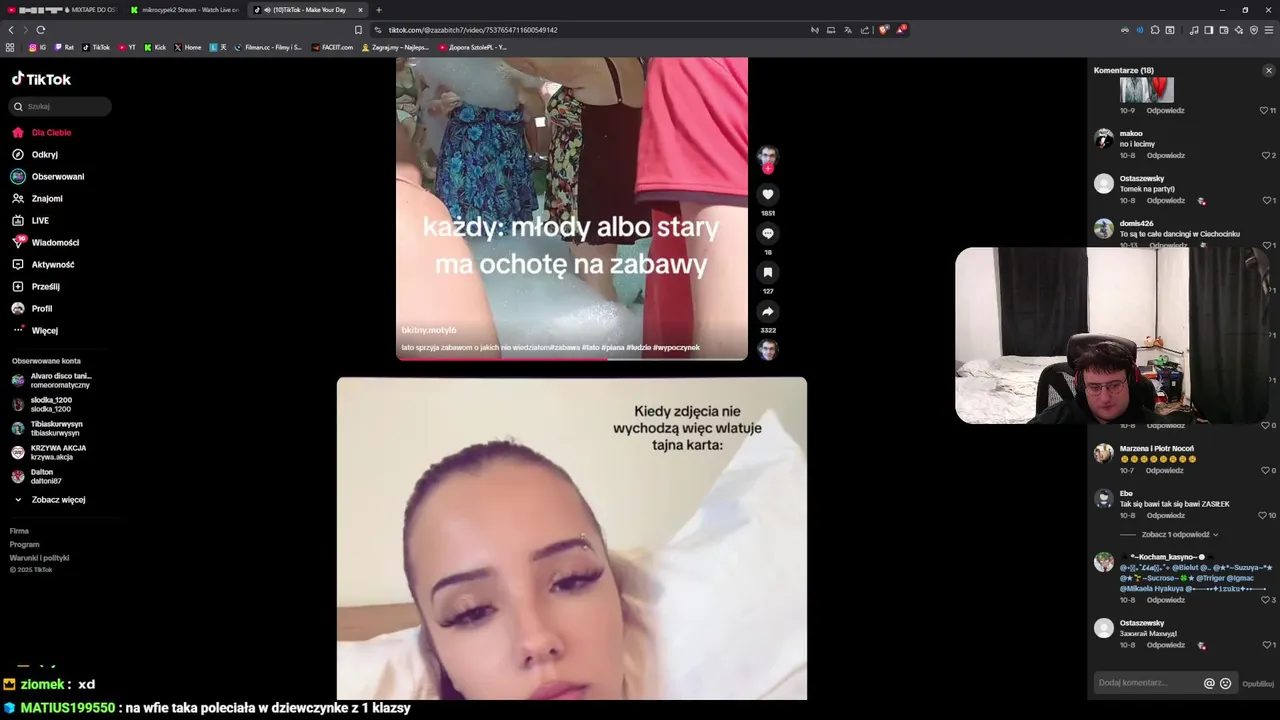The height and width of the screenshot is (720, 1280).
Task: Open Obserwowani in sidebar
Action: [x=58, y=177]
